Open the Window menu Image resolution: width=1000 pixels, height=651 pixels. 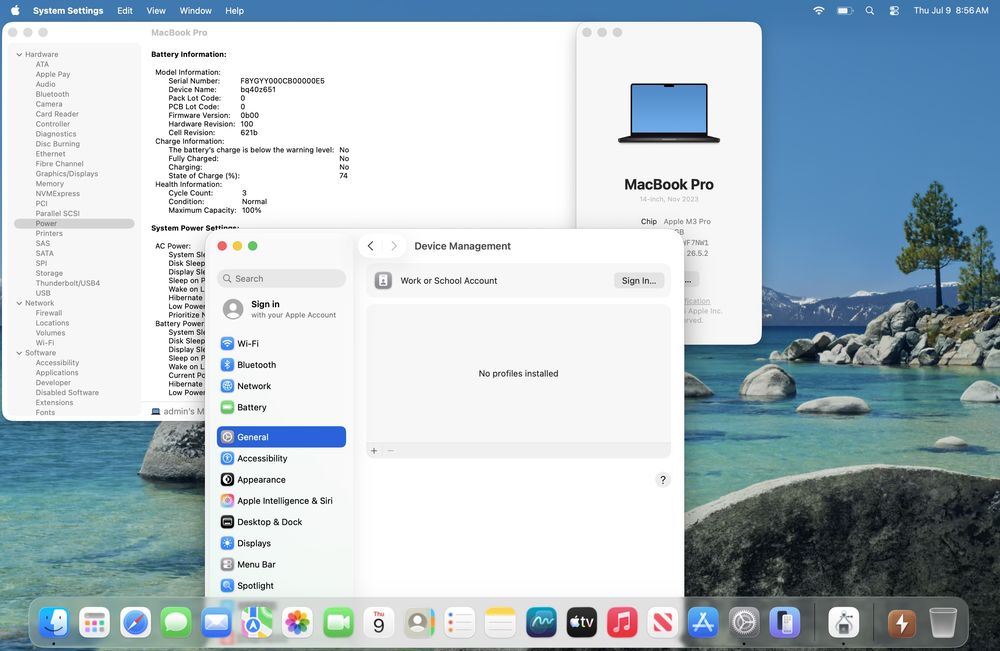click(x=195, y=11)
